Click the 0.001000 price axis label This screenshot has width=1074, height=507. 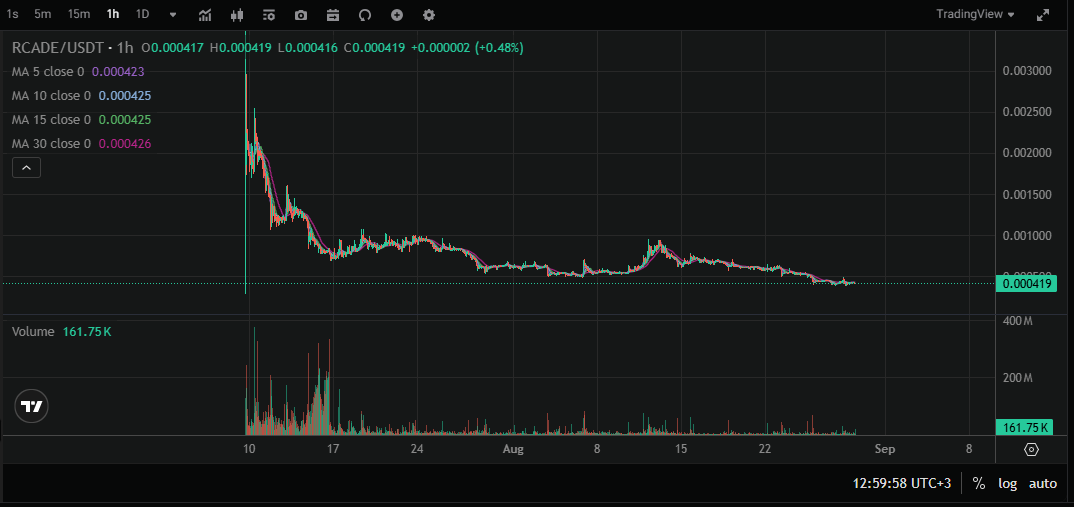tap(1027, 236)
